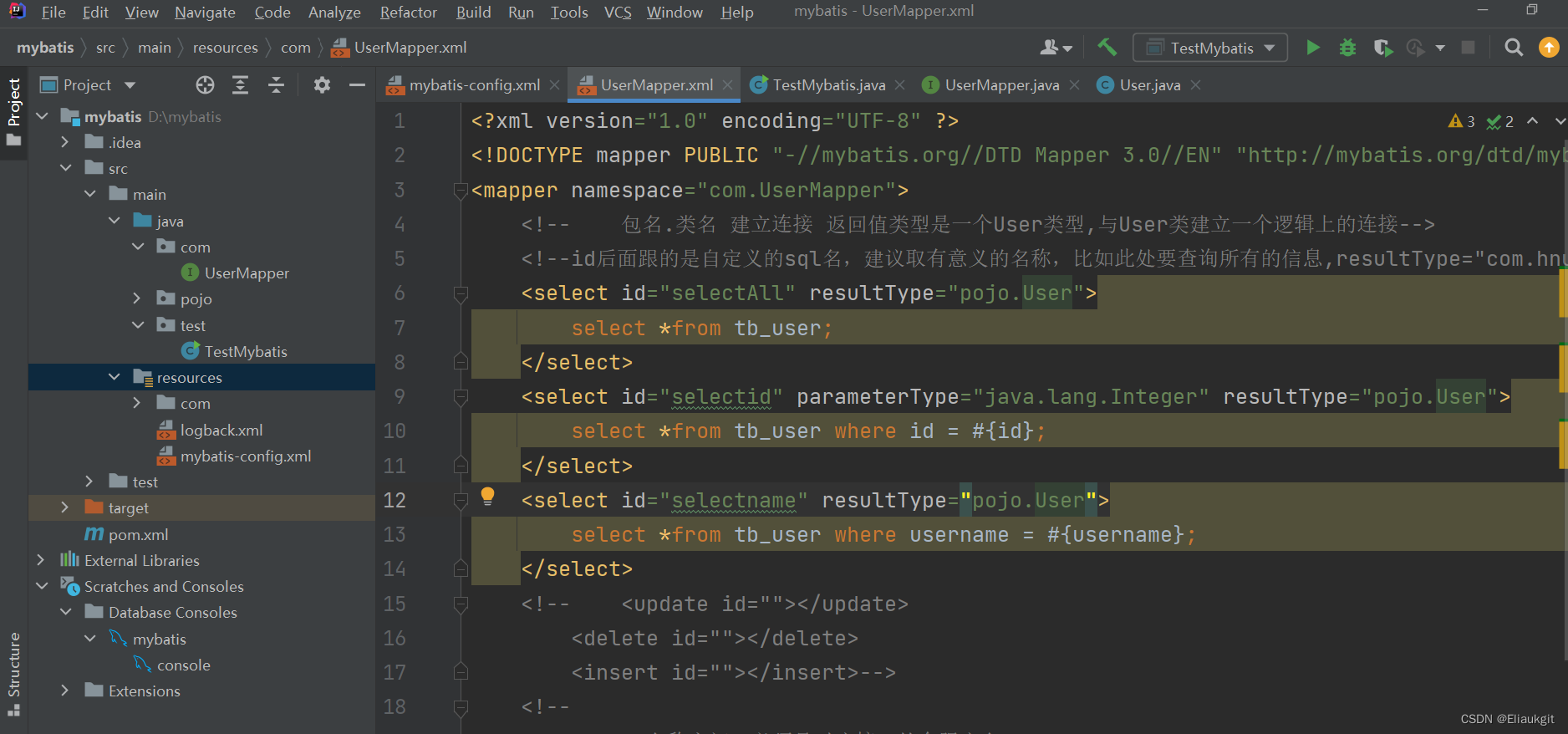Collapse Scratches and Consoles node

pos(43,586)
